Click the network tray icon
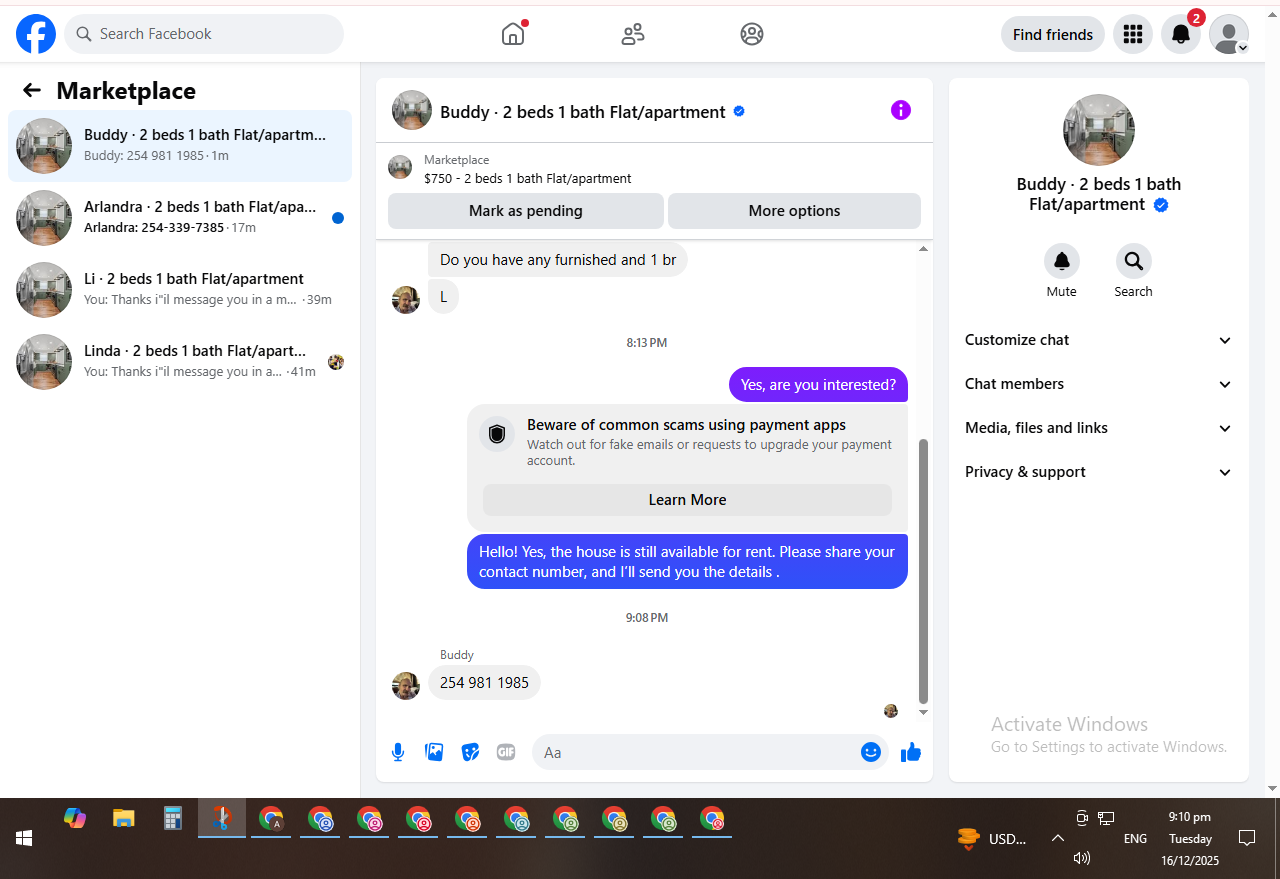The height and width of the screenshot is (879, 1280). 1106,818
